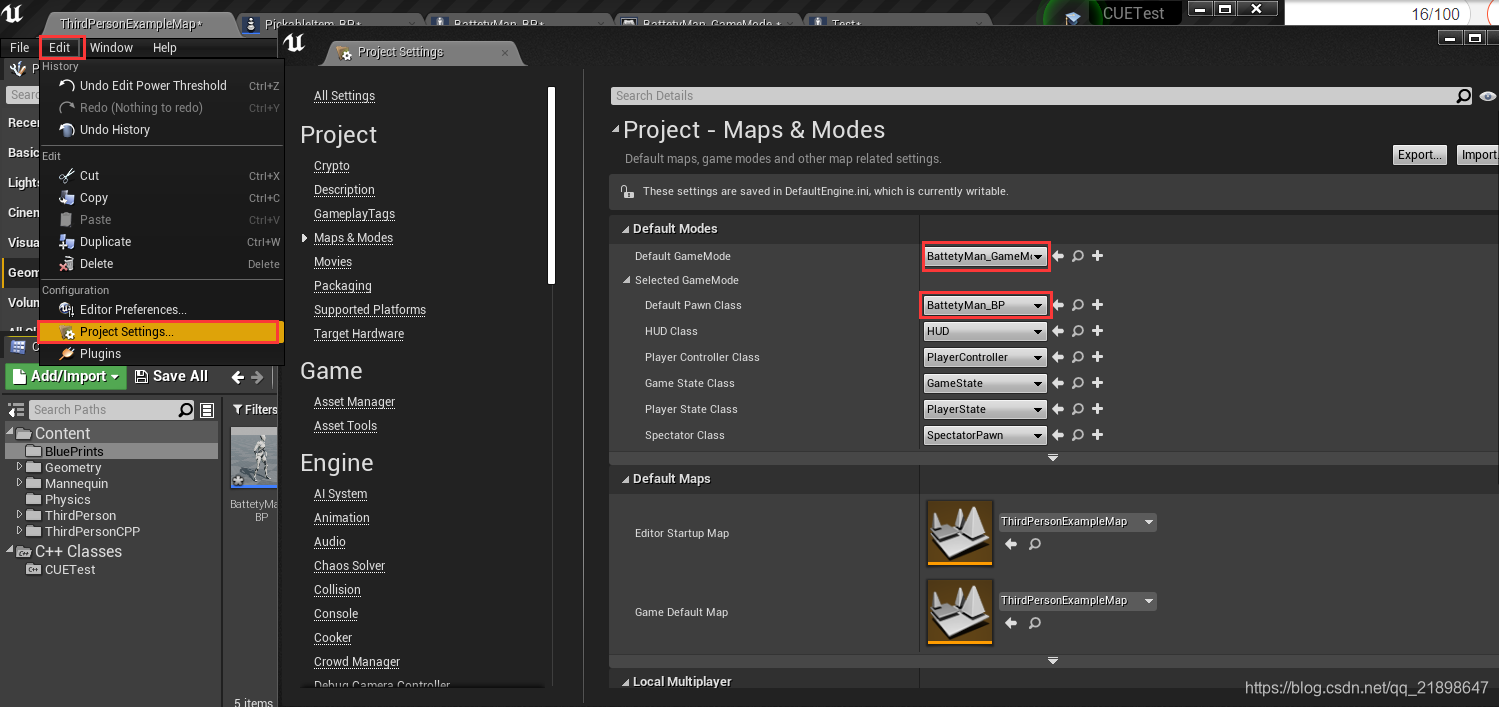1499x707 pixels.
Task: Open Window menu
Action: tap(111, 47)
